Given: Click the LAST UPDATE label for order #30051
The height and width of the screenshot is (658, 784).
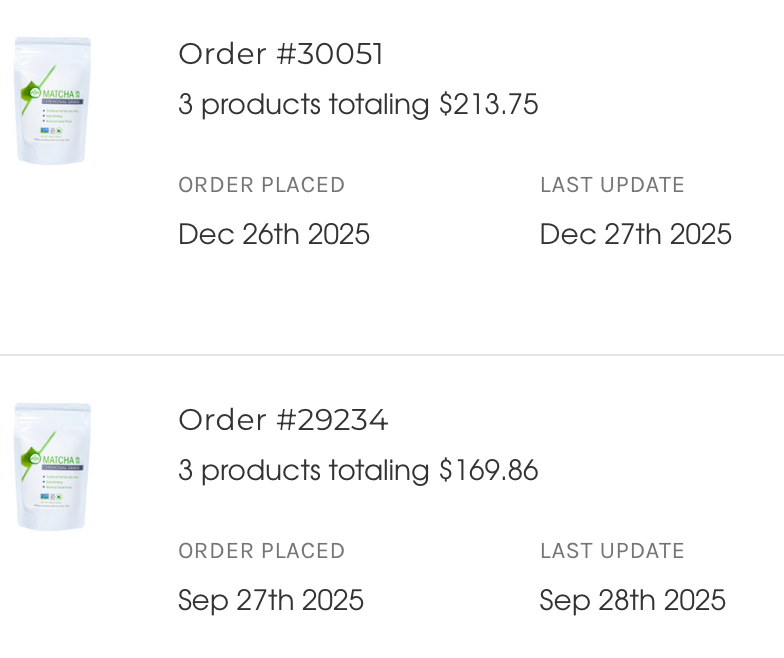Looking at the screenshot, I should pyautogui.click(x=612, y=185).
